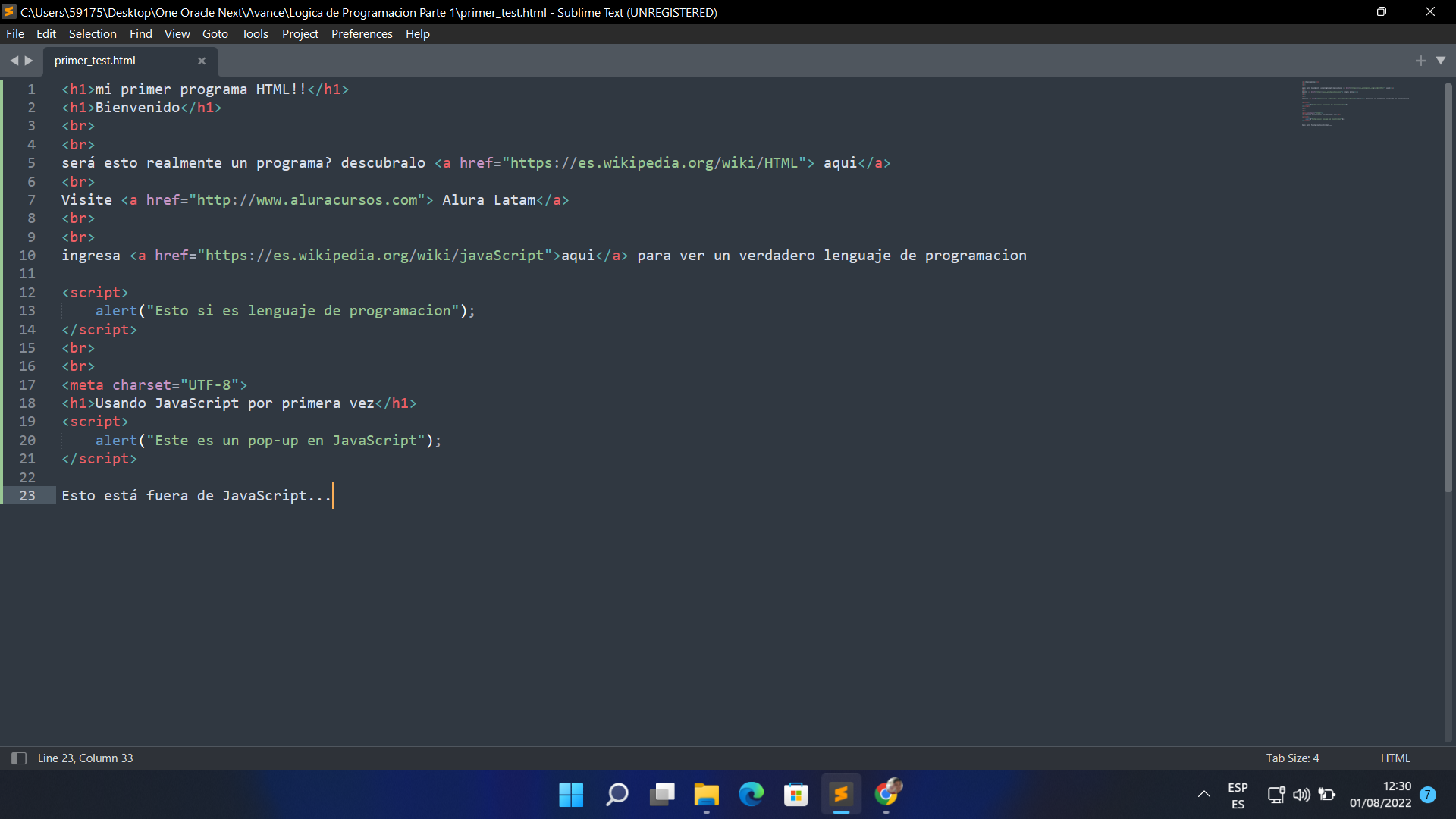1456x819 pixels.
Task: Go to previous tab with left arrow
Action: (14, 61)
